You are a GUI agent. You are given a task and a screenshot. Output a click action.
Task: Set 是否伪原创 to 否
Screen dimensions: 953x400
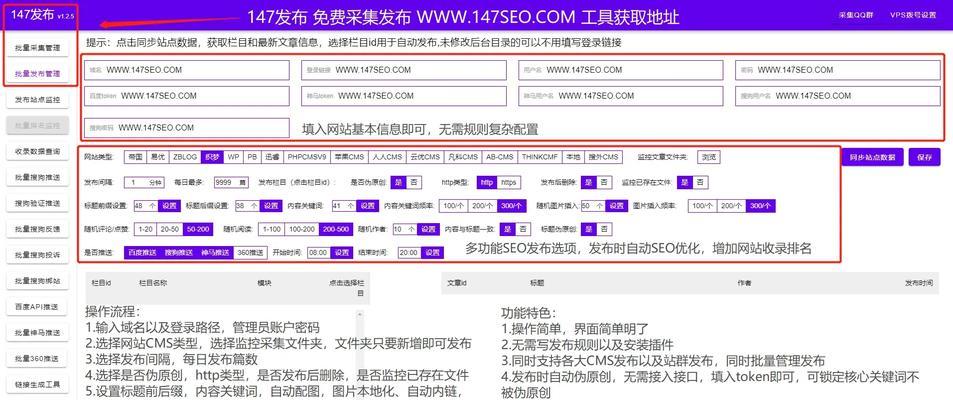point(413,182)
